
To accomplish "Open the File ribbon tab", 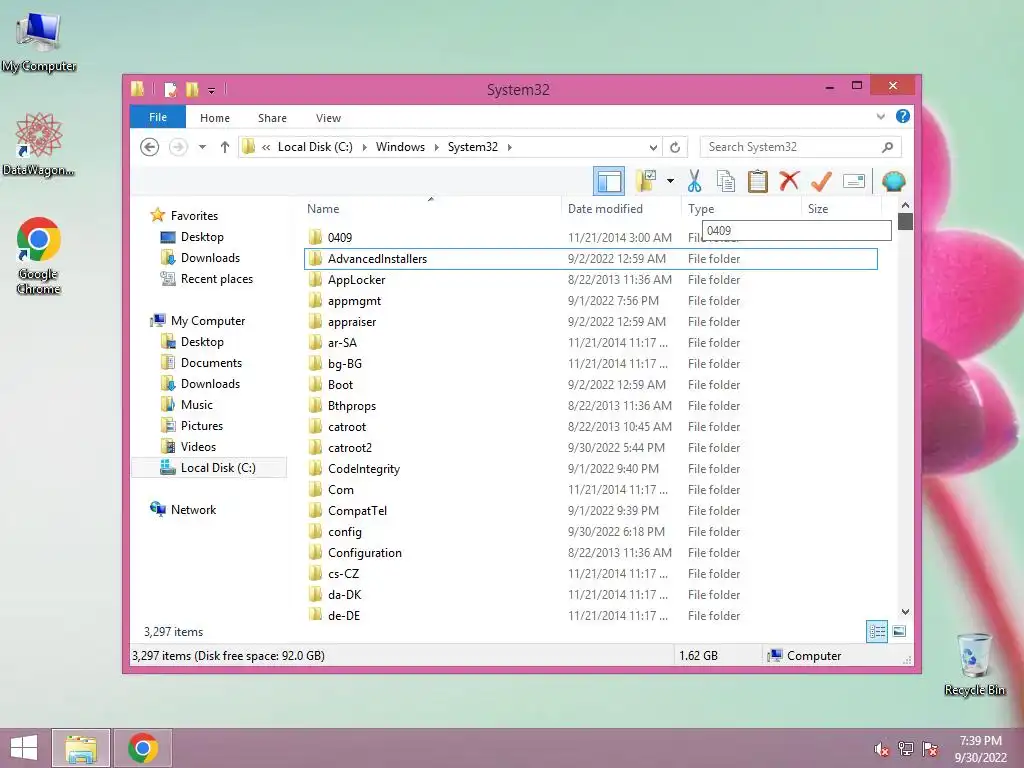I will [157, 118].
